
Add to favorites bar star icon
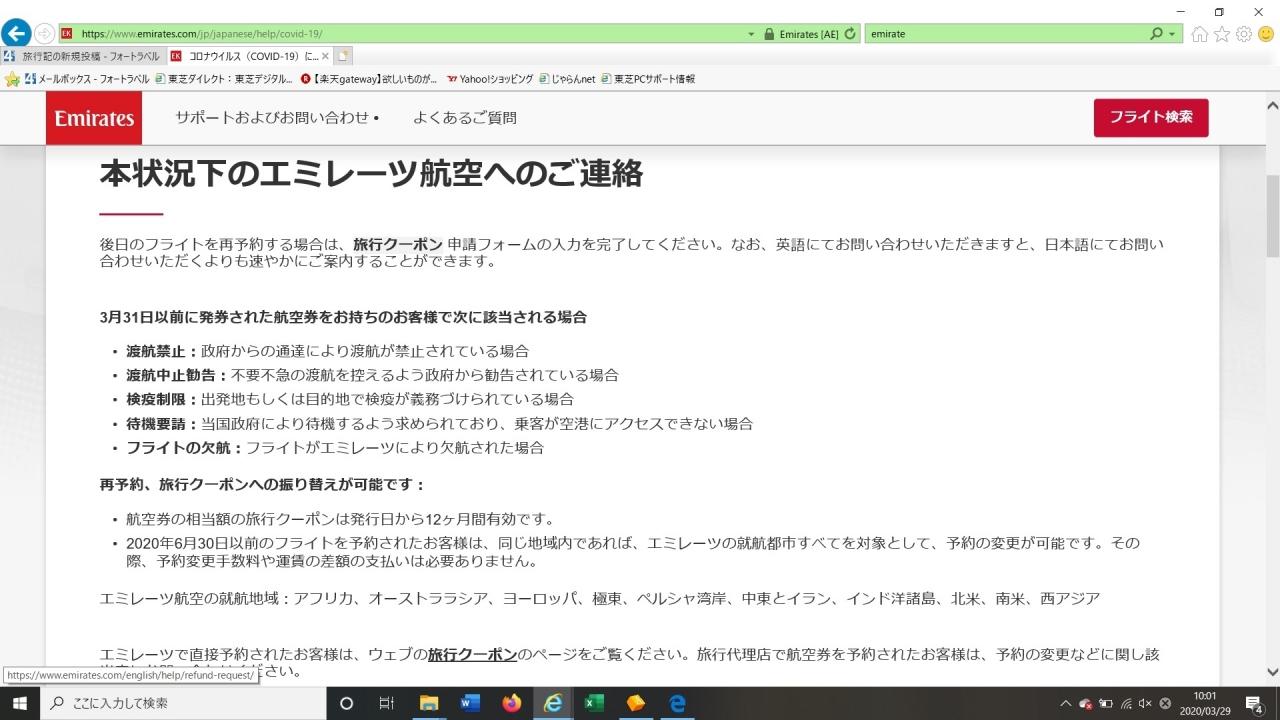click(12, 78)
